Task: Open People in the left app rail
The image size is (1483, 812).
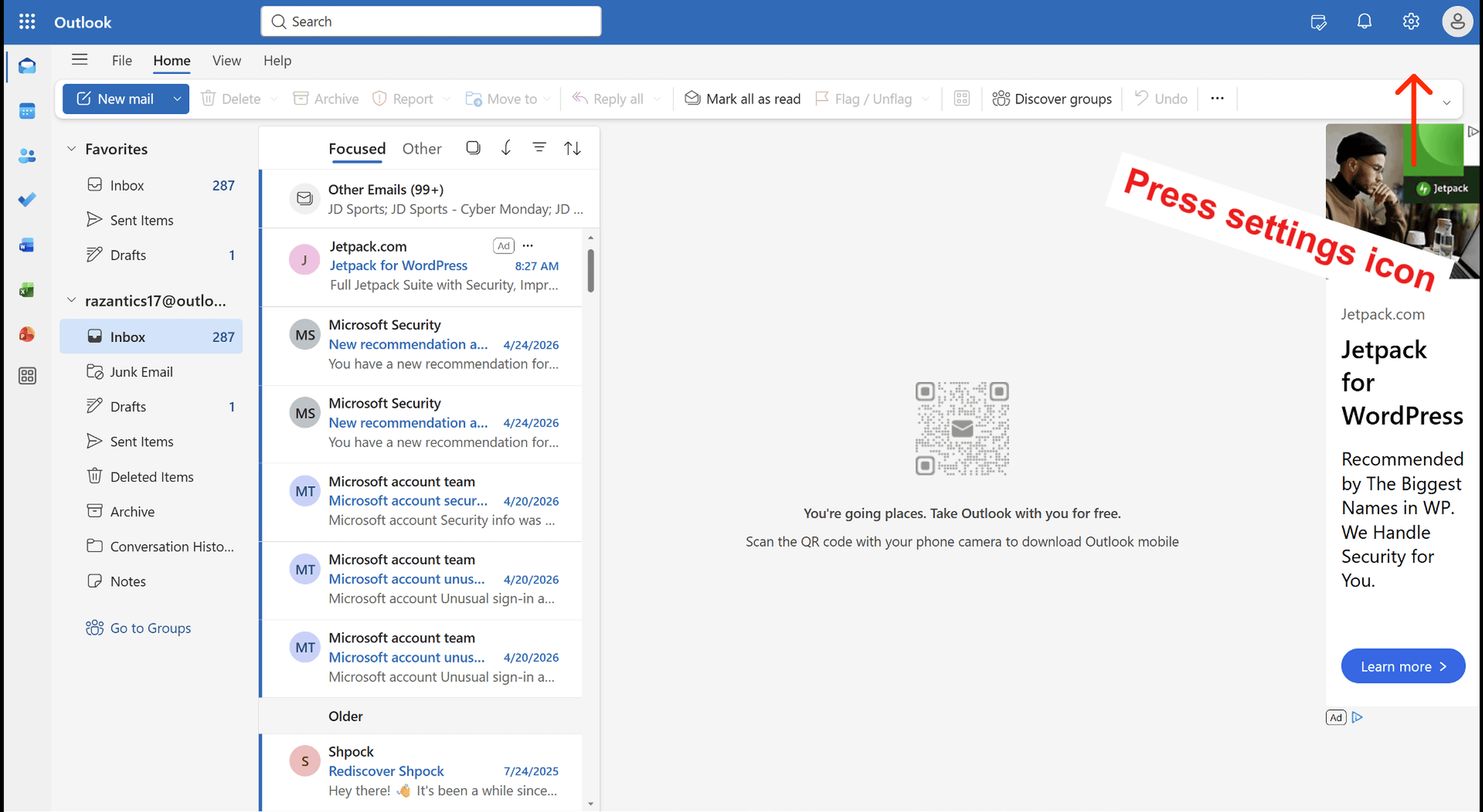Action: click(27, 156)
